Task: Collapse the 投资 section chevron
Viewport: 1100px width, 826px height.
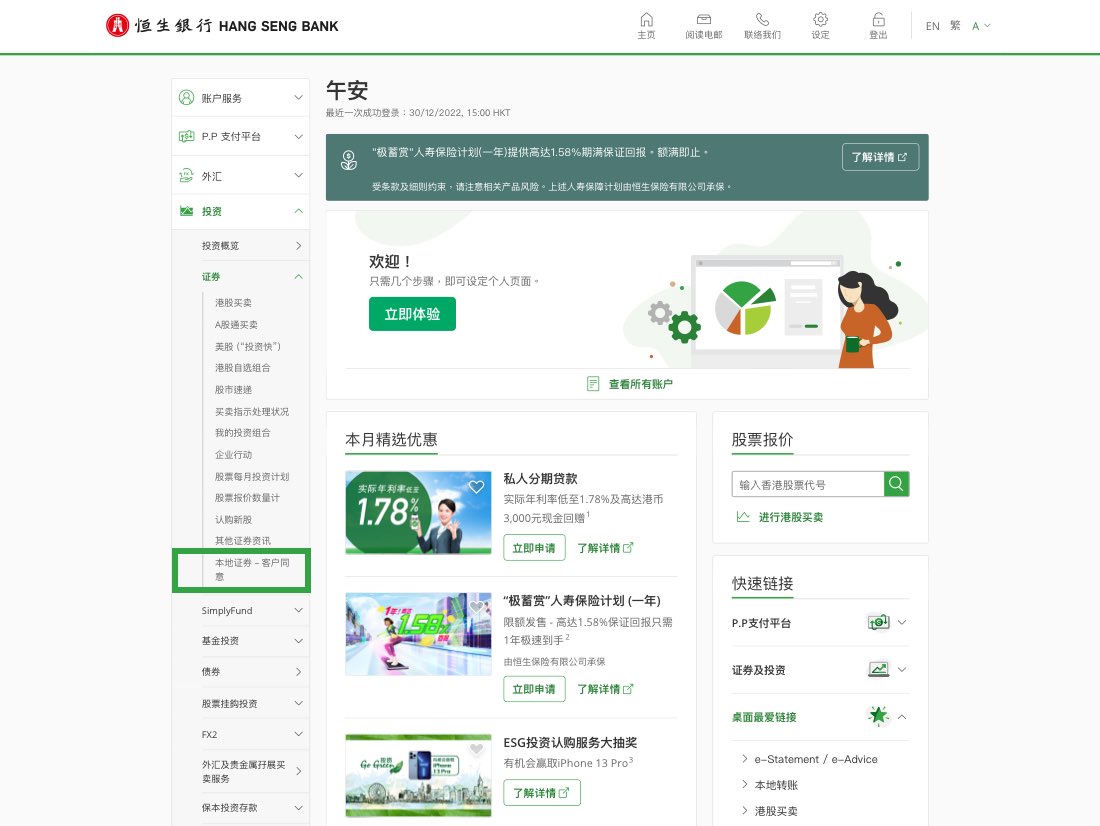Action: point(298,211)
